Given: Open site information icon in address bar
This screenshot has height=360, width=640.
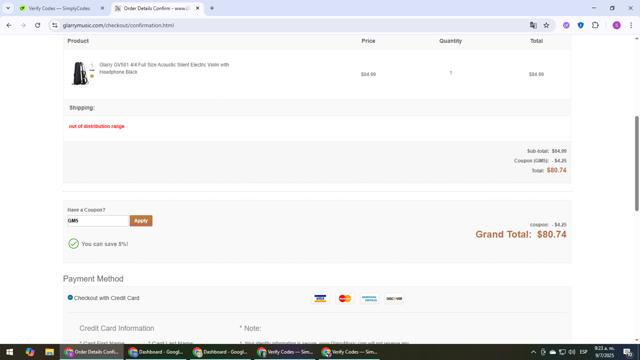Looking at the screenshot, I should point(55,25).
